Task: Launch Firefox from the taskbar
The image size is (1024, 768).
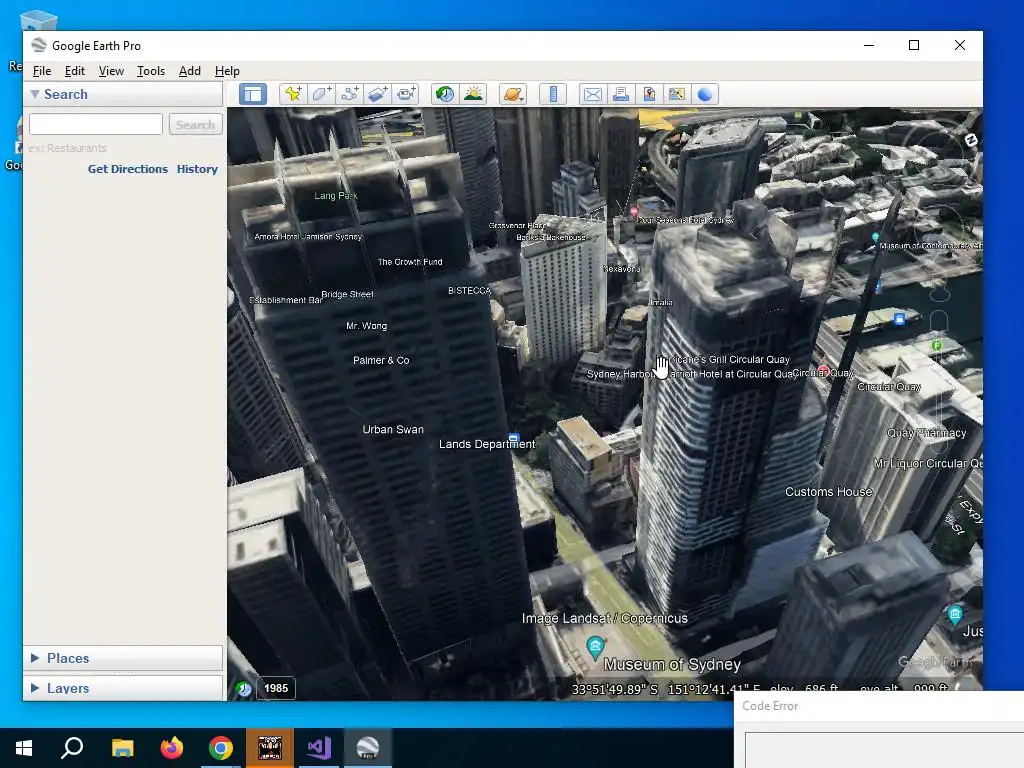Action: 172,748
